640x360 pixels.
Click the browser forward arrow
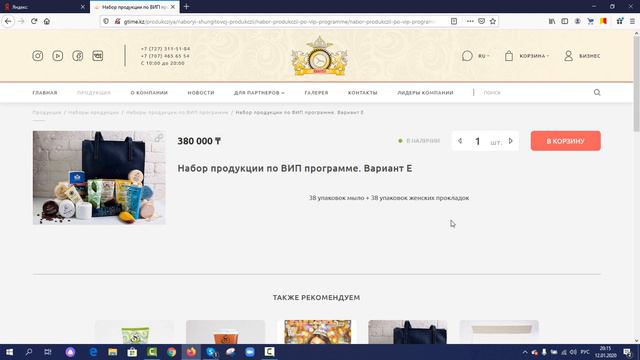(x=21, y=21)
